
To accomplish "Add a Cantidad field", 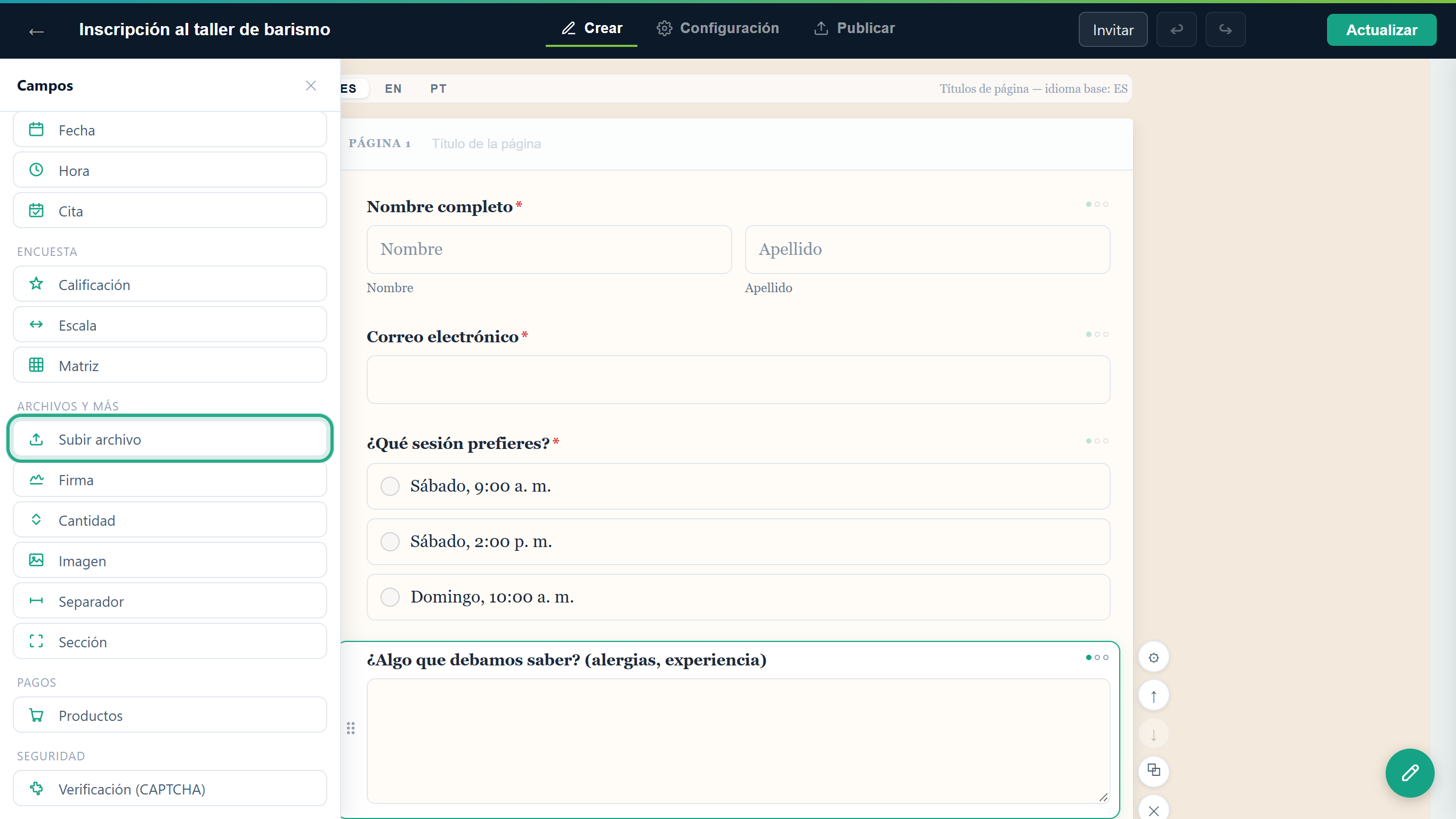I will pyautogui.click(x=170, y=520).
